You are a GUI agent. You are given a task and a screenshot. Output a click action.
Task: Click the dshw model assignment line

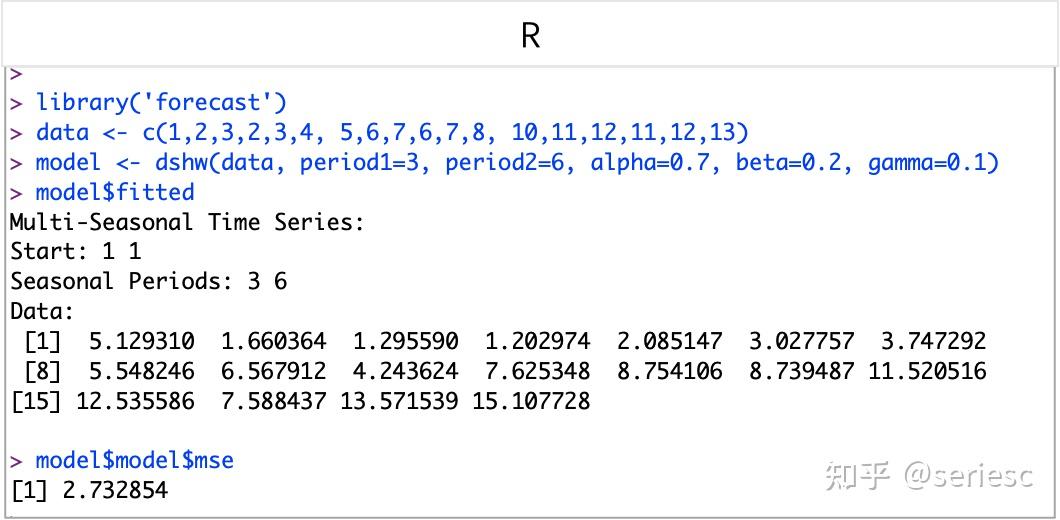click(516, 162)
